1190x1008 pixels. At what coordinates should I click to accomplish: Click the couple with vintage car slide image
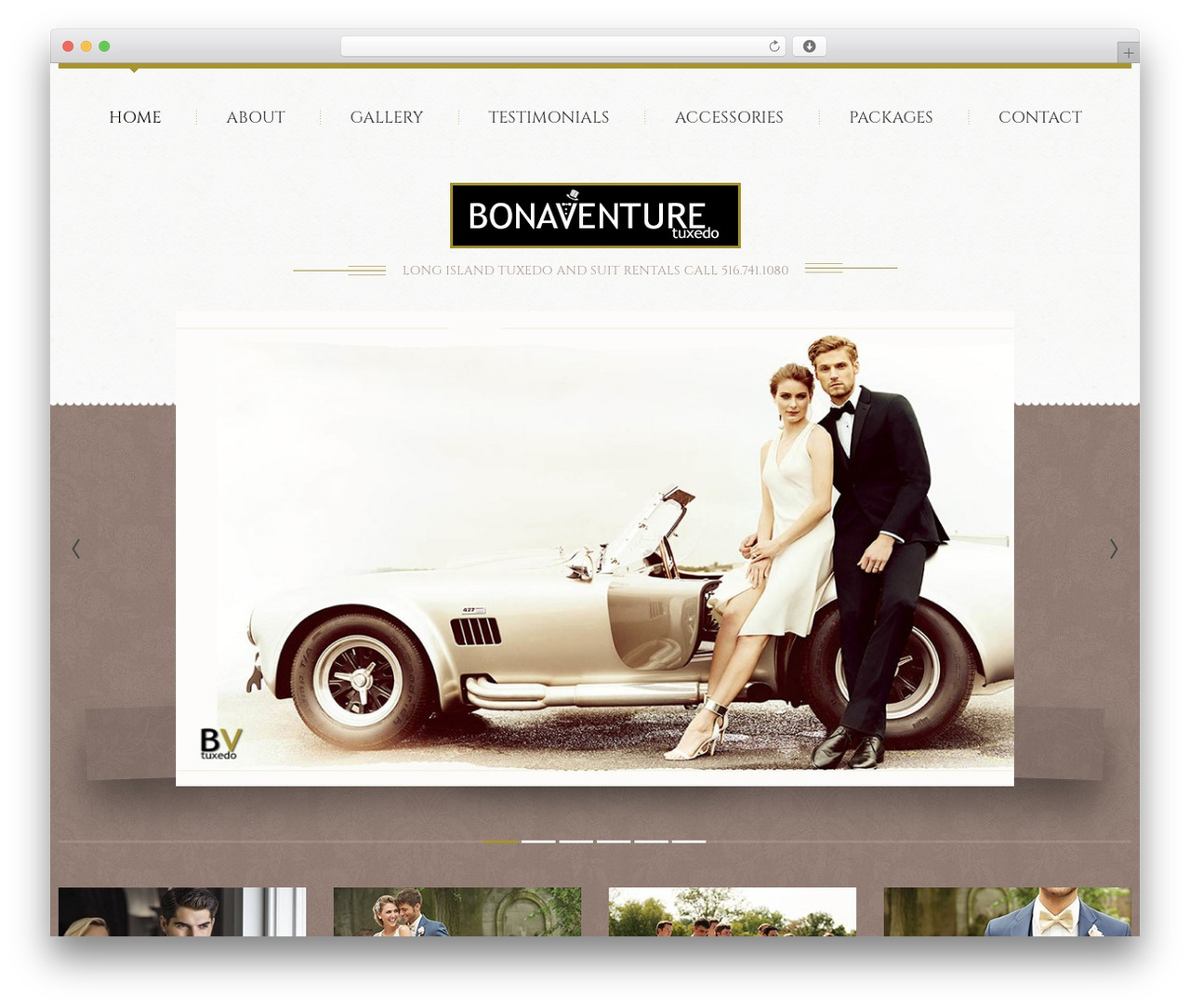595,549
